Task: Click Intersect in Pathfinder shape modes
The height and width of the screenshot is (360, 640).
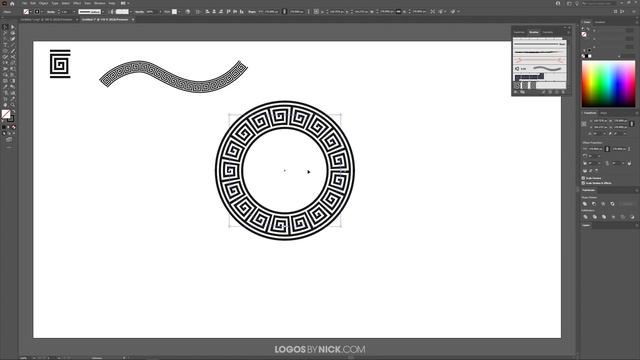Action: [603, 204]
